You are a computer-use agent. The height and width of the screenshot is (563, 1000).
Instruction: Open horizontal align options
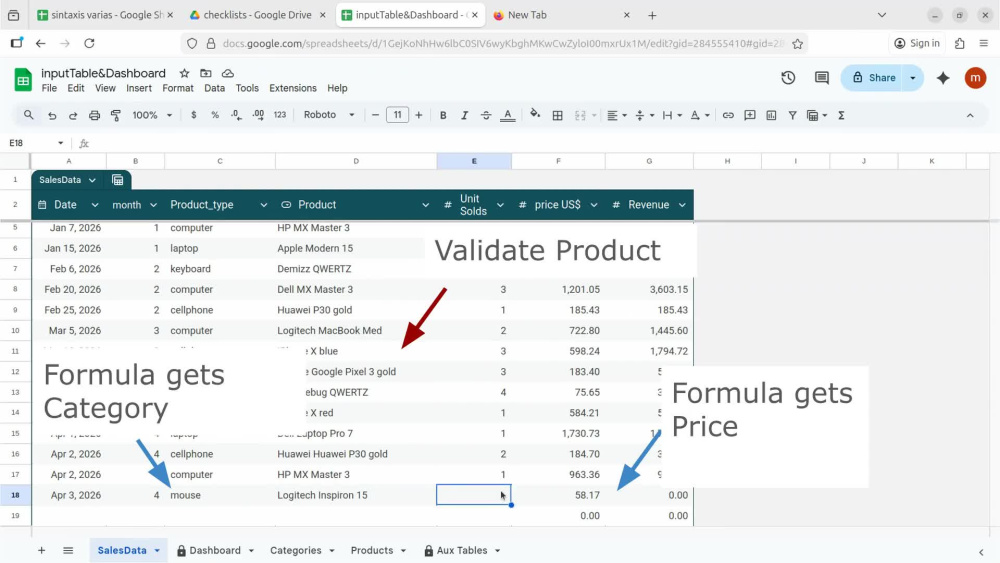point(616,115)
